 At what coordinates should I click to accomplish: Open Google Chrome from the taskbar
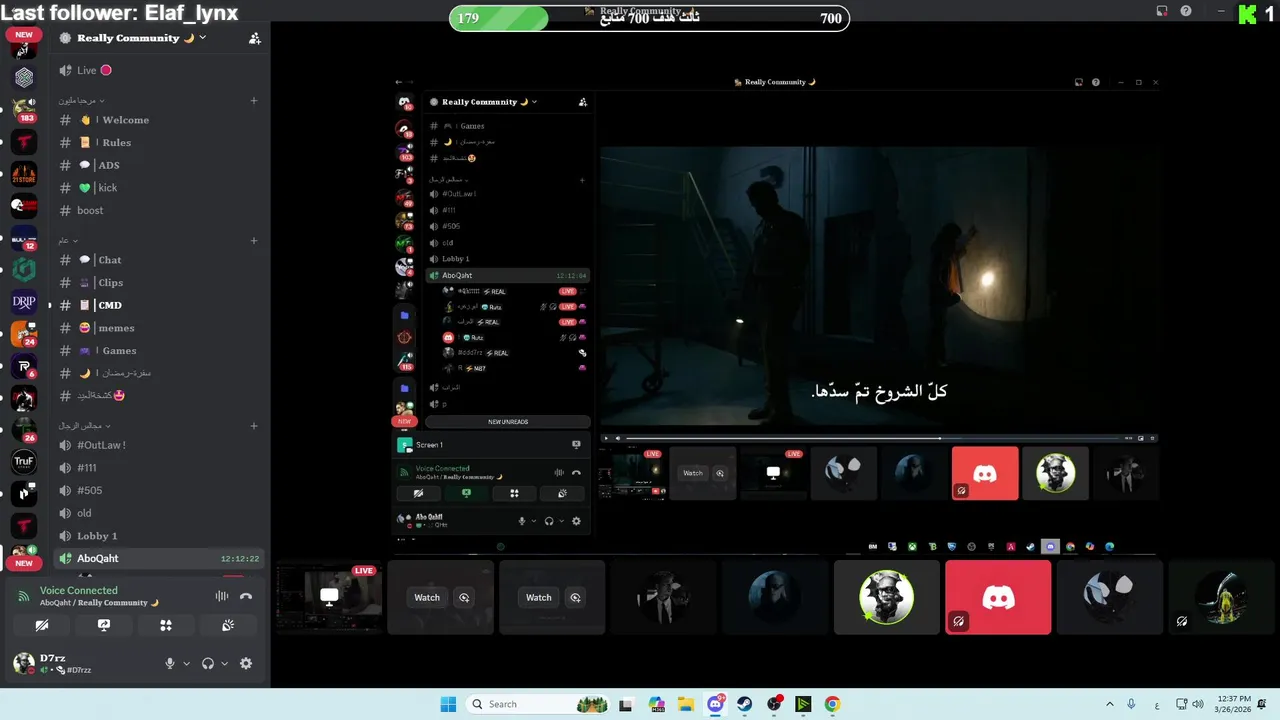click(832, 704)
